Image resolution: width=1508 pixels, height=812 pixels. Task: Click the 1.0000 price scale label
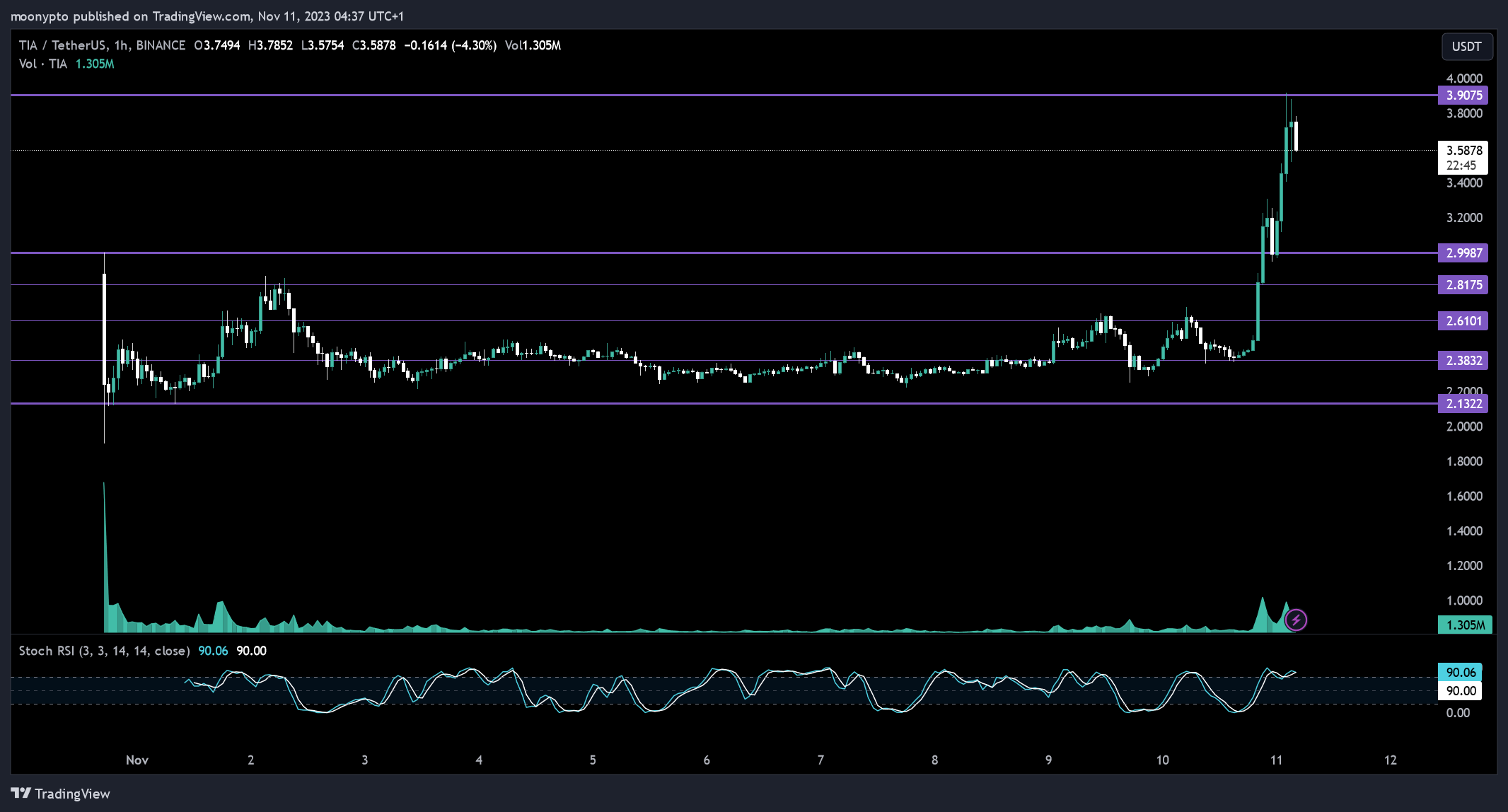point(1464,601)
